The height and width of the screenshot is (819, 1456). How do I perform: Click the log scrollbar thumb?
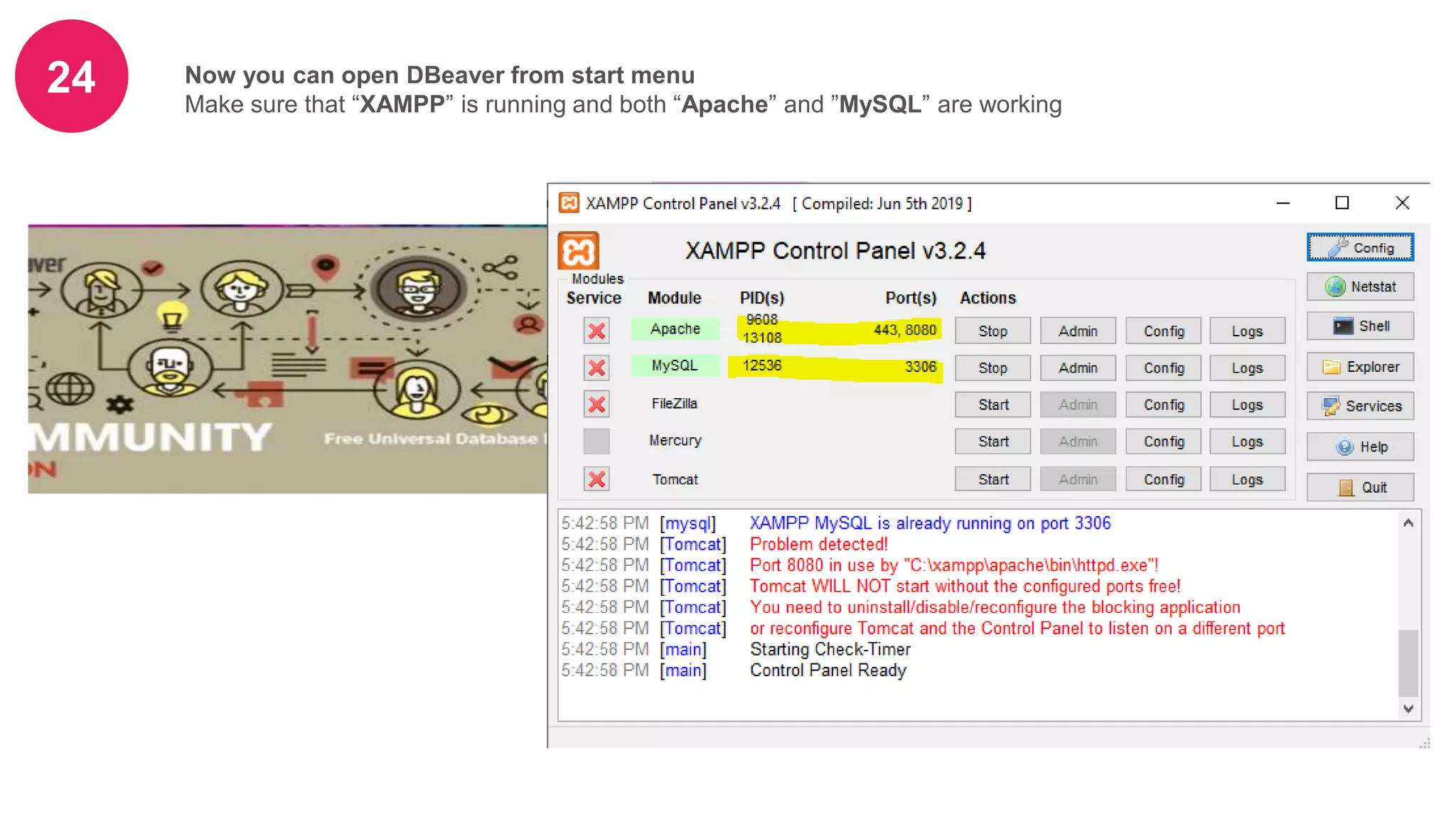pyautogui.click(x=1408, y=663)
